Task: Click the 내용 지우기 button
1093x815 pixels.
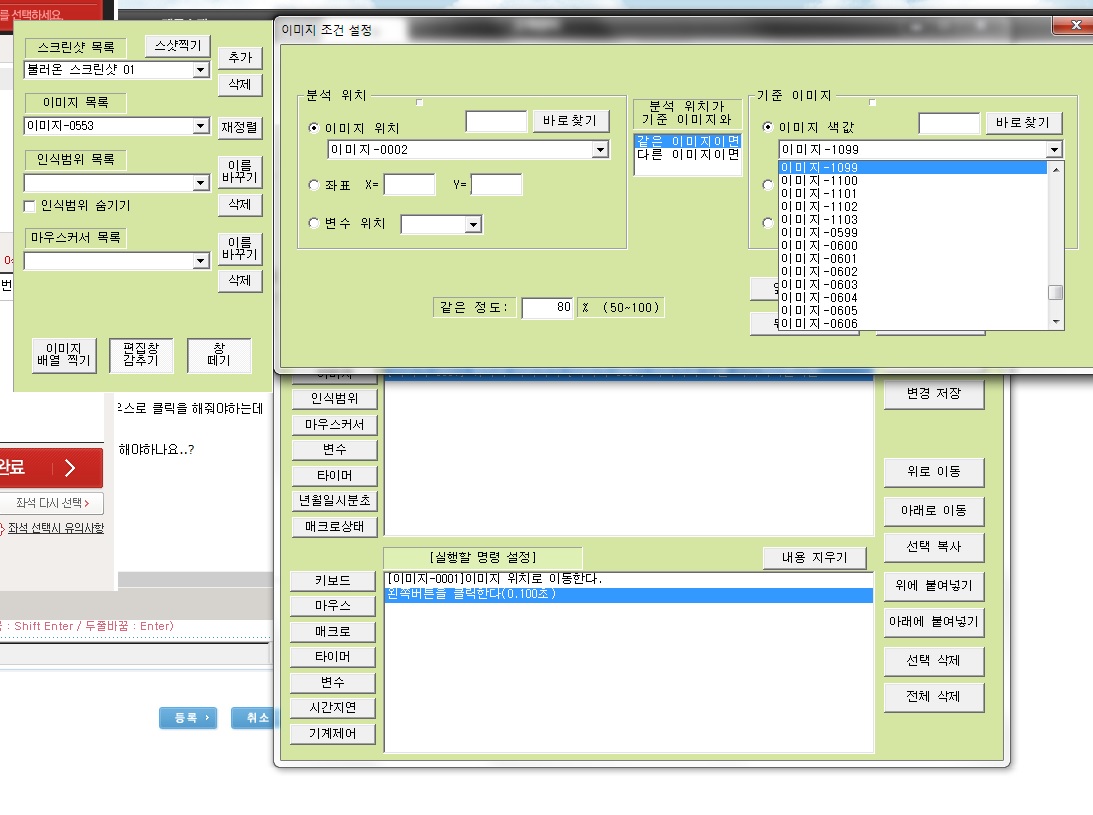Action: tap(814, 557)
